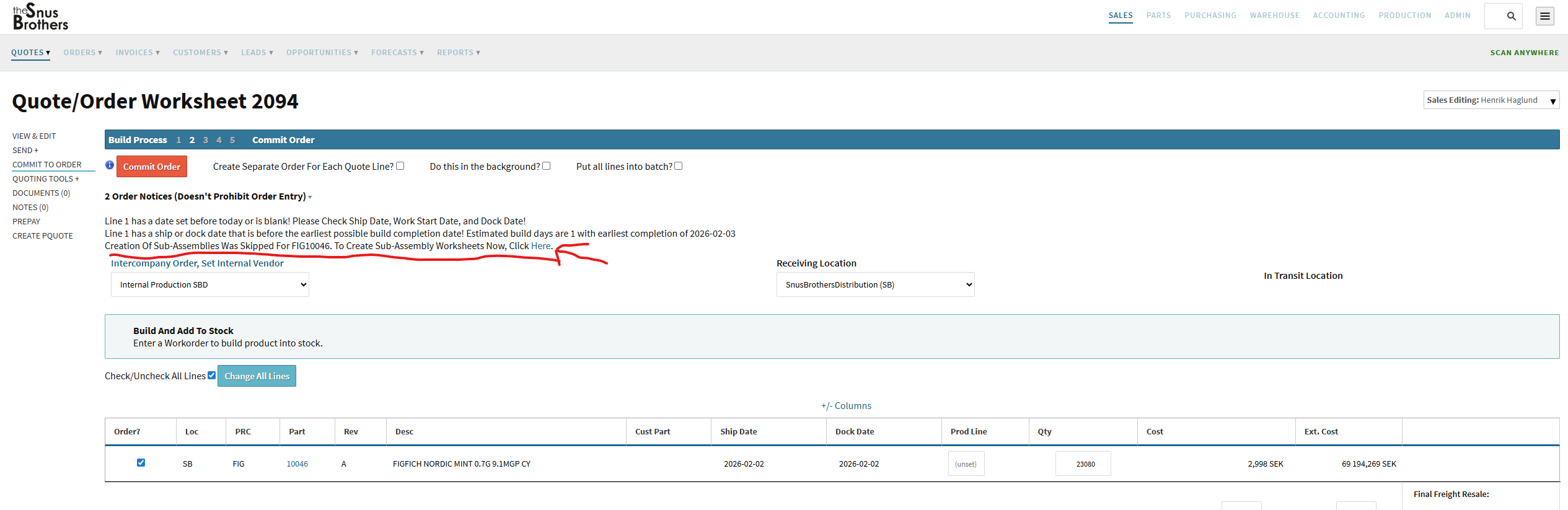Open the Sales Editing user dropdown

(x=1491, y=100)
